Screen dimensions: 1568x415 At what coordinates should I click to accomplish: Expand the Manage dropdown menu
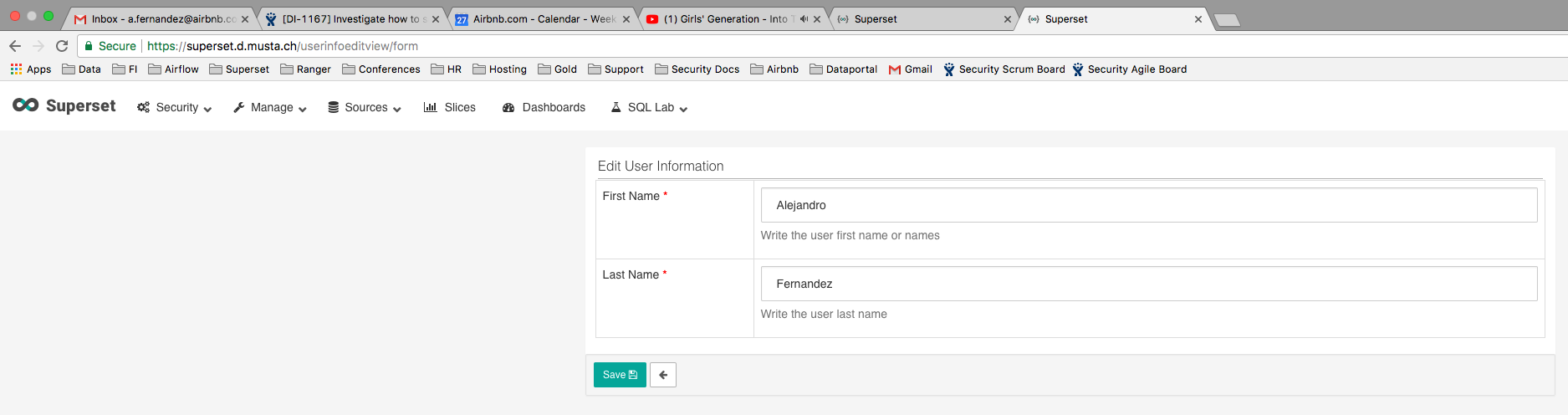tap(270, 107)
